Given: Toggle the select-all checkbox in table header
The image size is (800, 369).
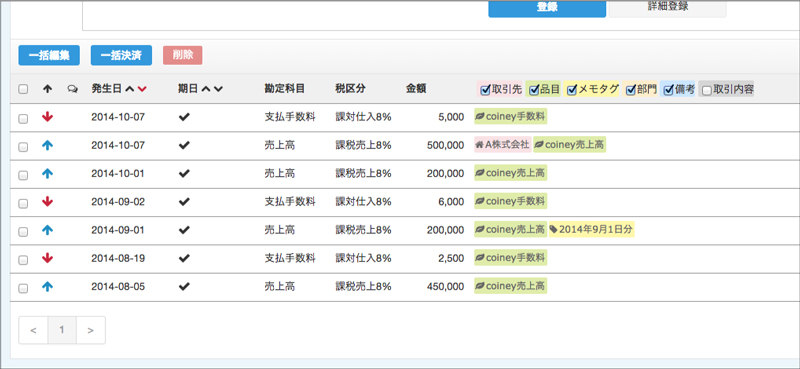Looking at the screenshot, I should [x=23, y=89].
